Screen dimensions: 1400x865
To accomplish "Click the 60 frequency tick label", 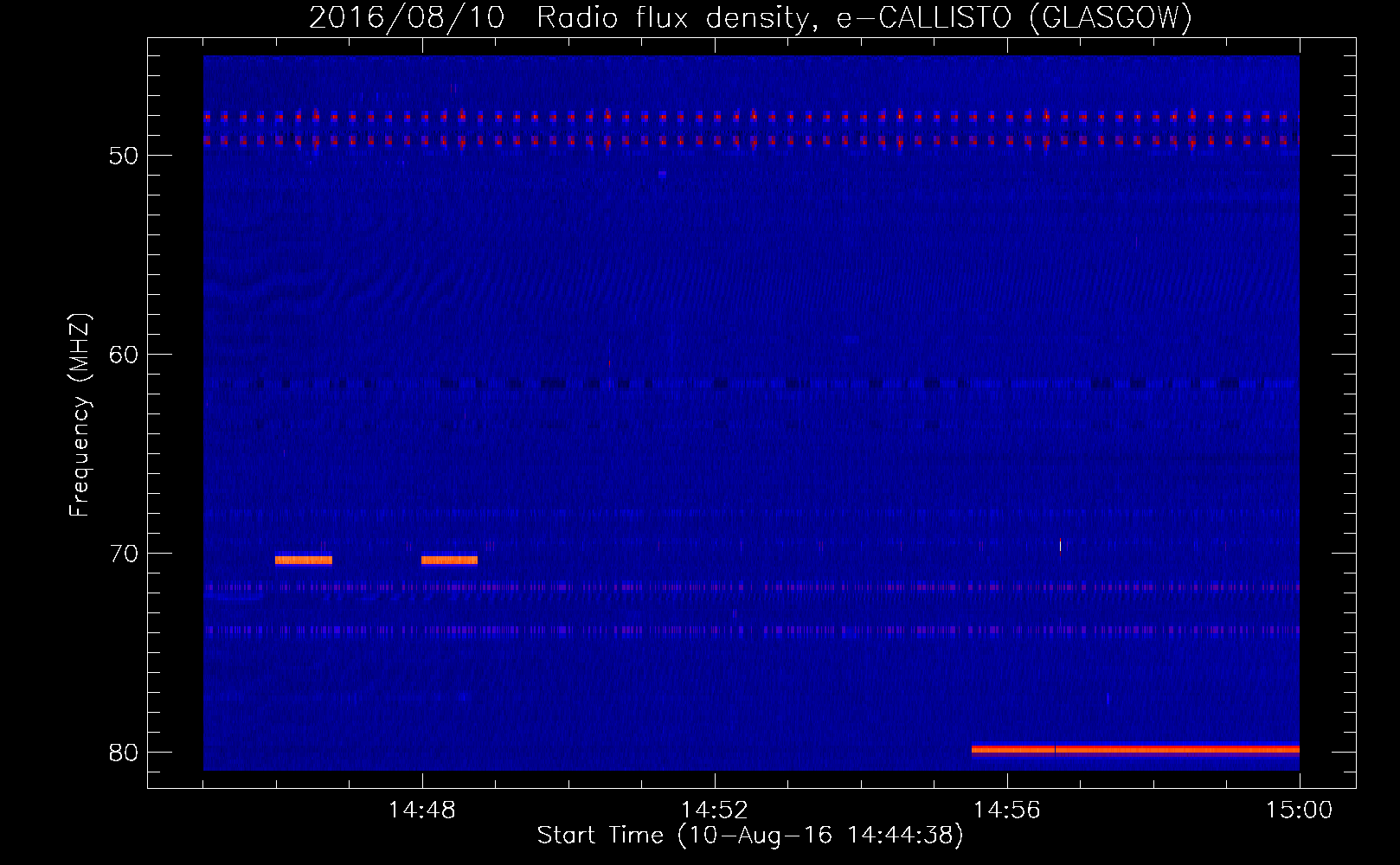I will tap(125, 355).
